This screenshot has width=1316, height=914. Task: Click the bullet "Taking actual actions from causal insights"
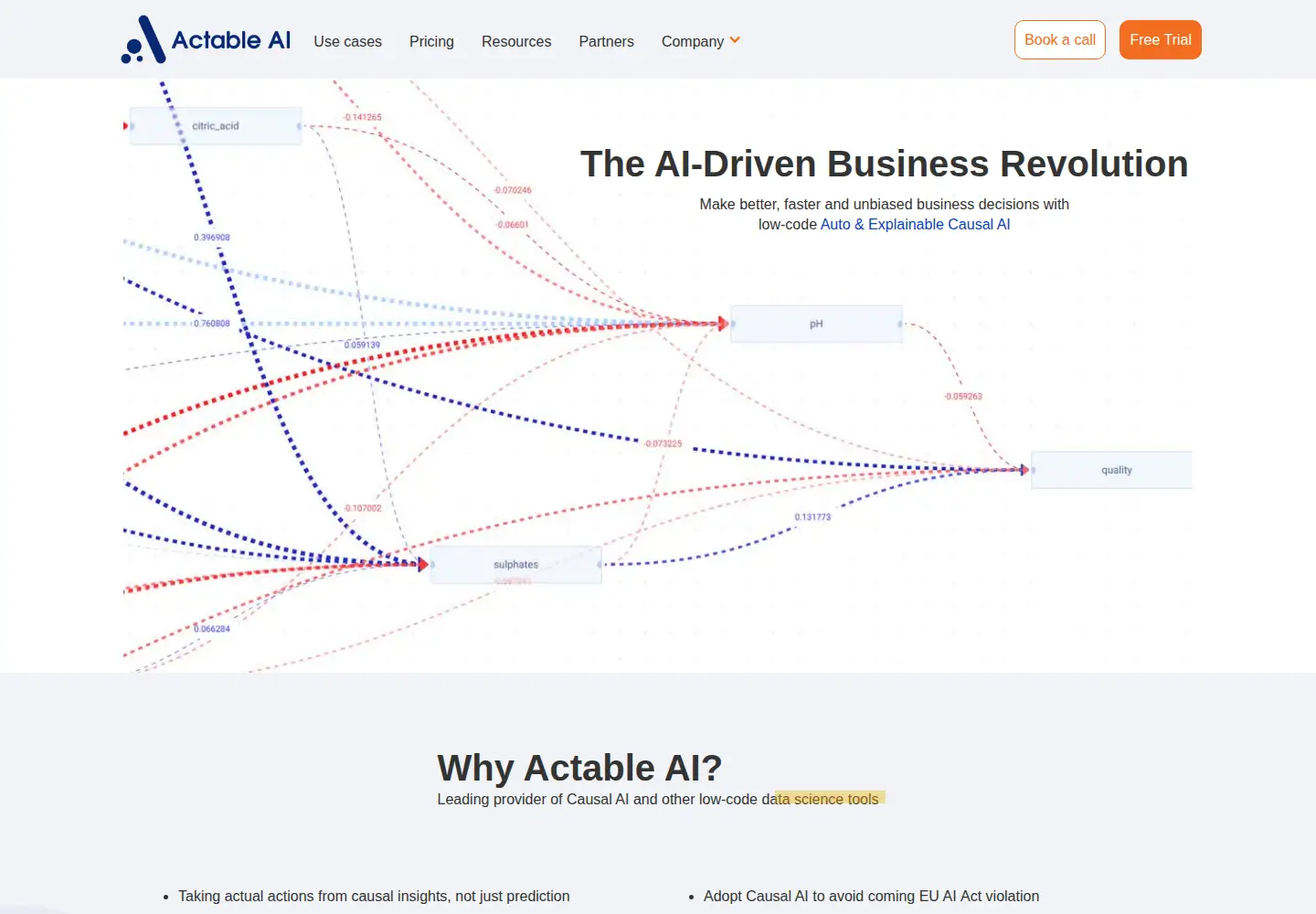point(374,896)
